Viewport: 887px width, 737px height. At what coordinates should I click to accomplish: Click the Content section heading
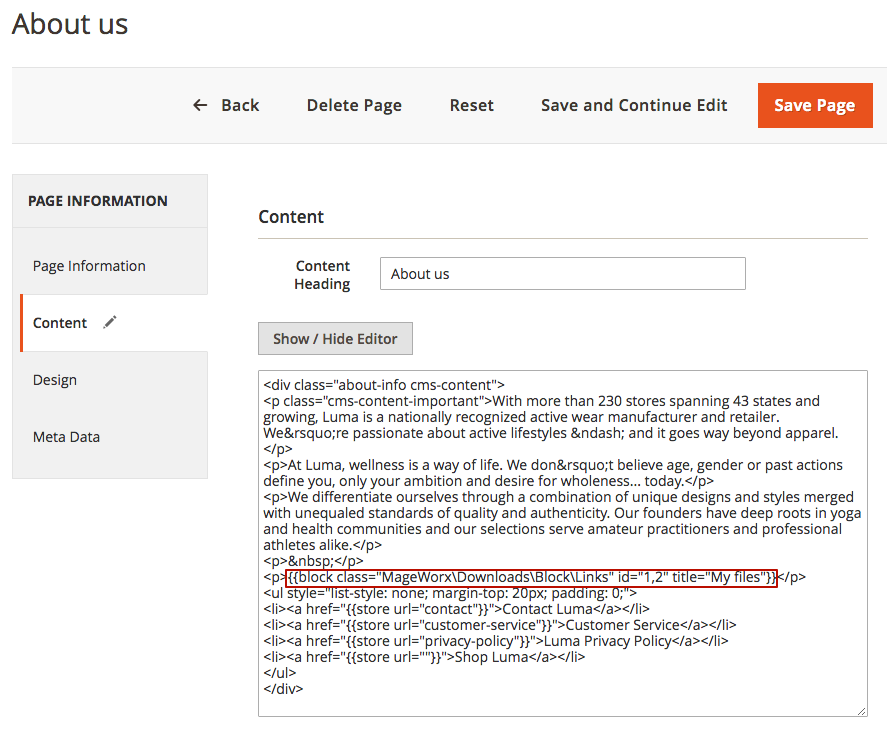pos(291,217)
